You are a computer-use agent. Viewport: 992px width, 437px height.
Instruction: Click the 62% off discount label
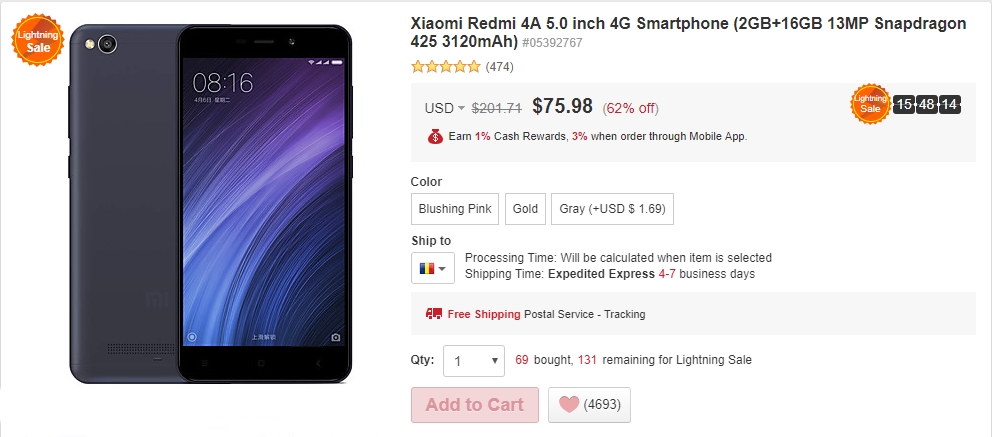[x=630, y=108]
